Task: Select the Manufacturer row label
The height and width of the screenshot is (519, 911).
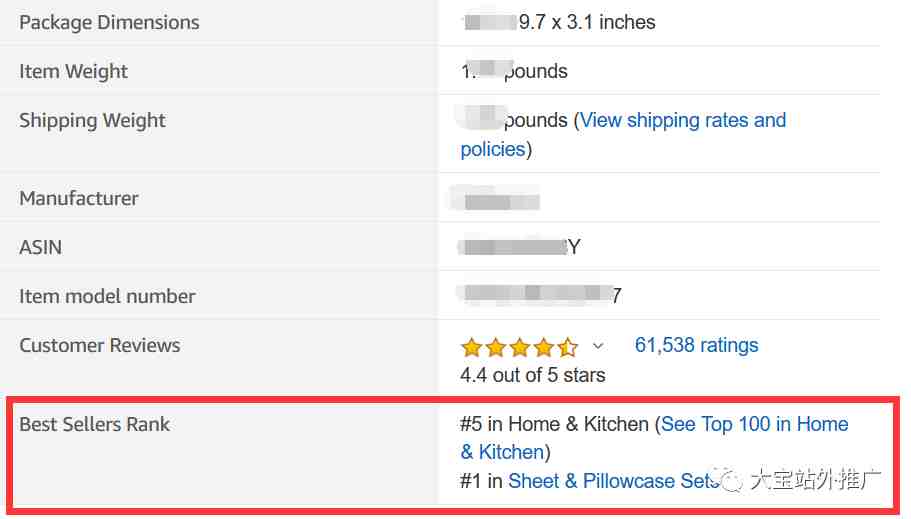Action: click(x=79, y=198)
